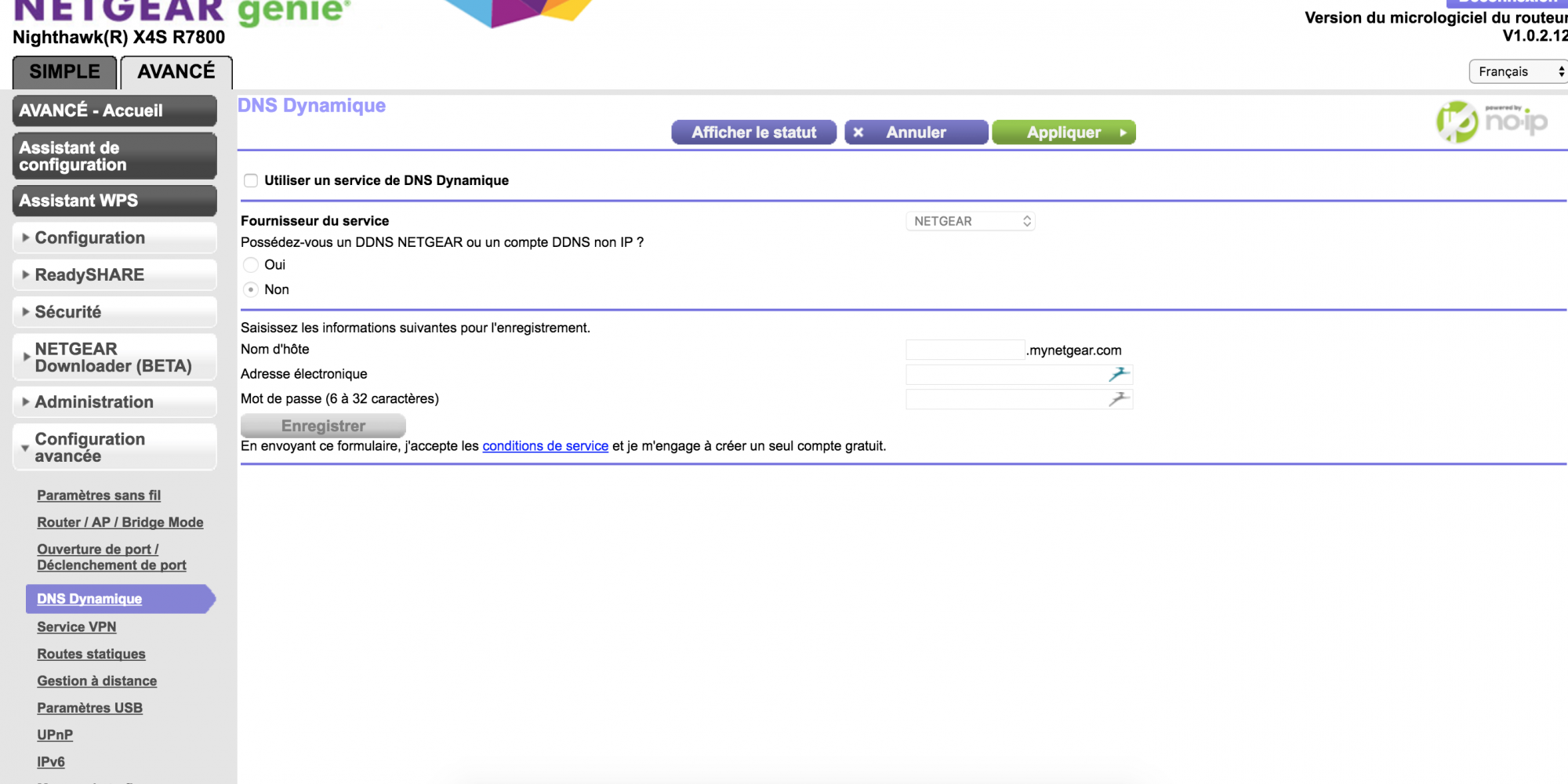Switch to the SIMPLE tab
The width and height of the screenshot is (1568, 784).
coord(64,72)
